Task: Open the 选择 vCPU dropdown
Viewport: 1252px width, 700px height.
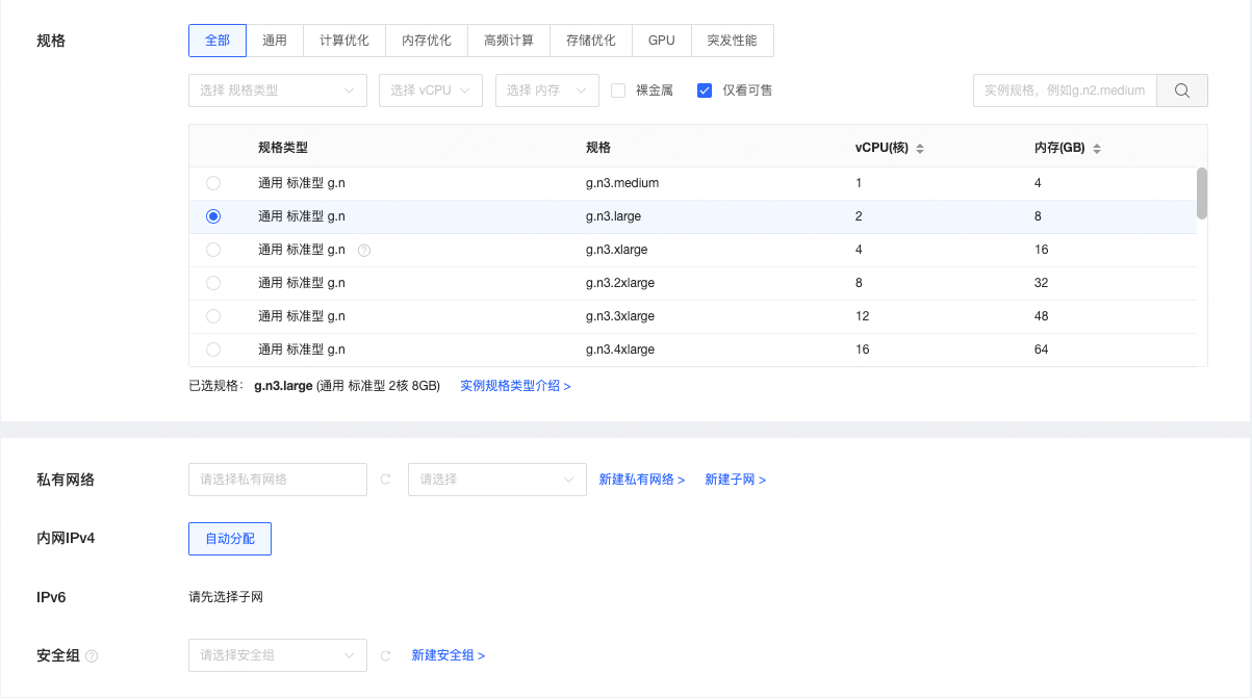Action: click(x=430, y=90)
